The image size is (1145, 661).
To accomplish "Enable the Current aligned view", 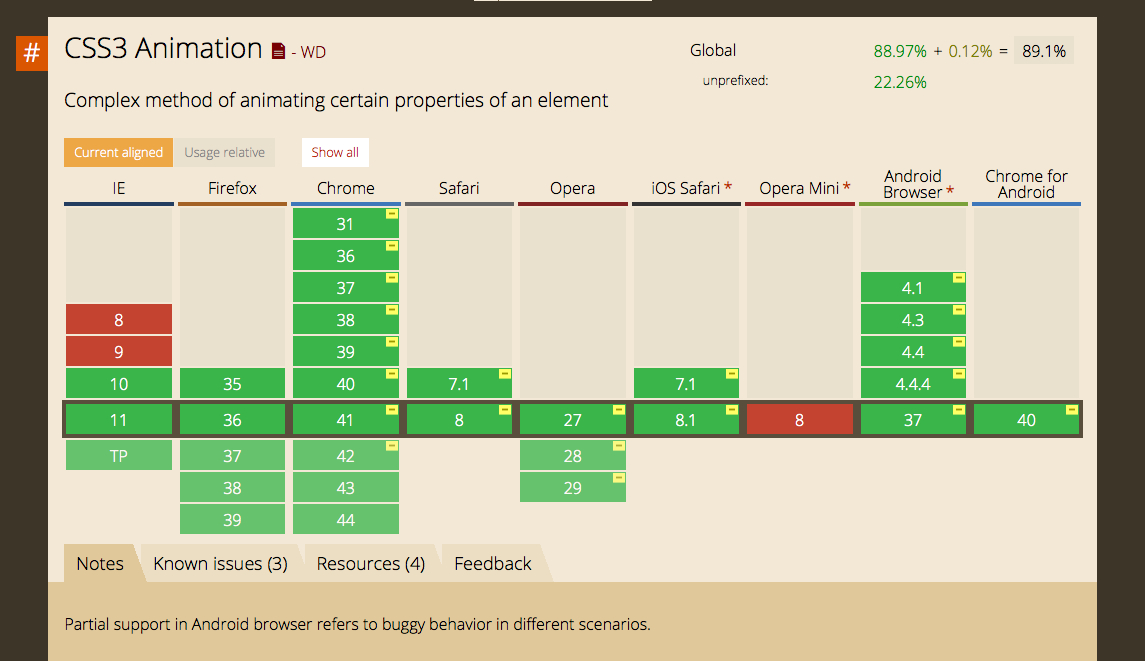I will click(x=118, y=152).
